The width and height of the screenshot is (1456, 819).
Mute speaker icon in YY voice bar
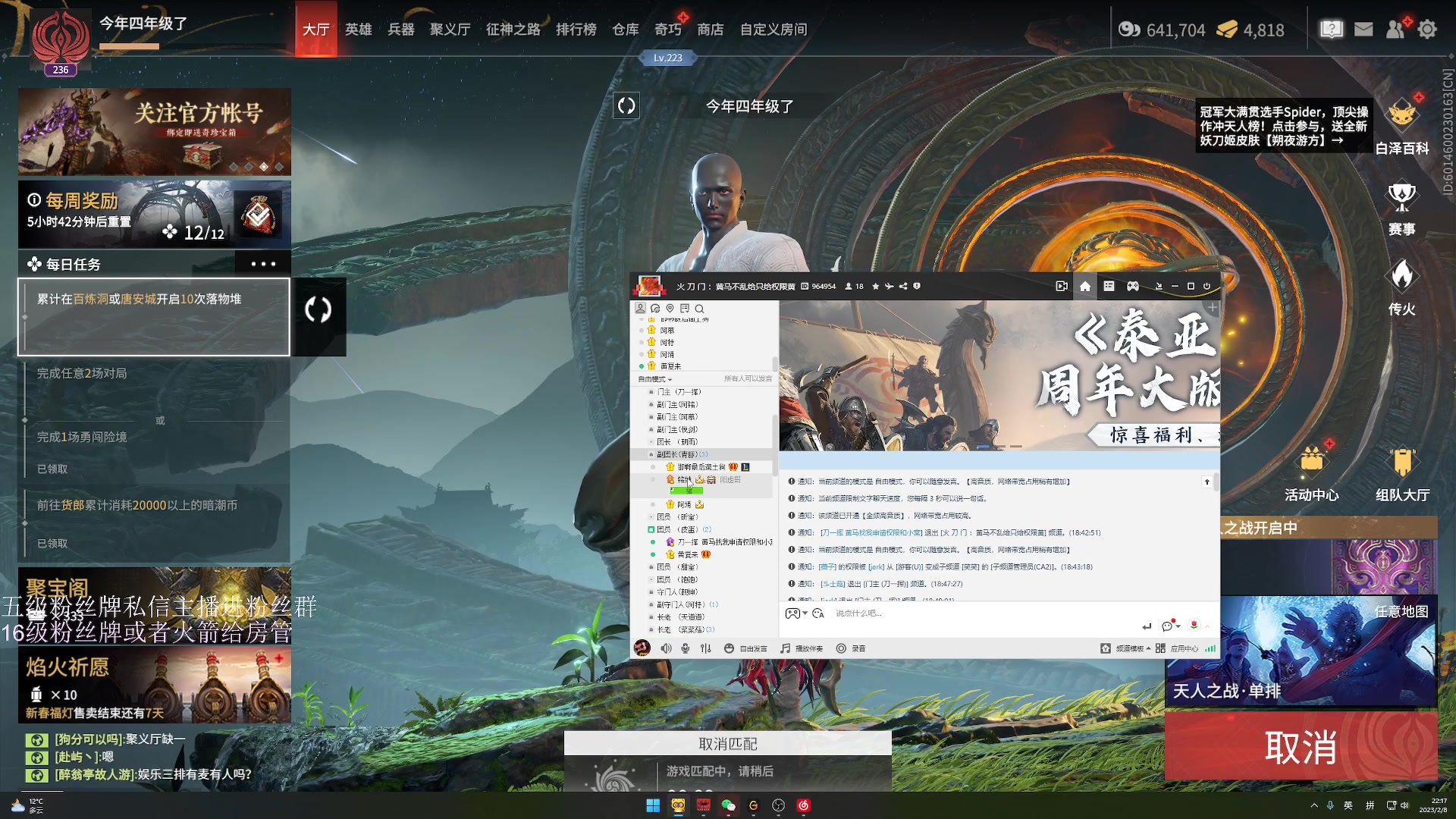point(666,648)
